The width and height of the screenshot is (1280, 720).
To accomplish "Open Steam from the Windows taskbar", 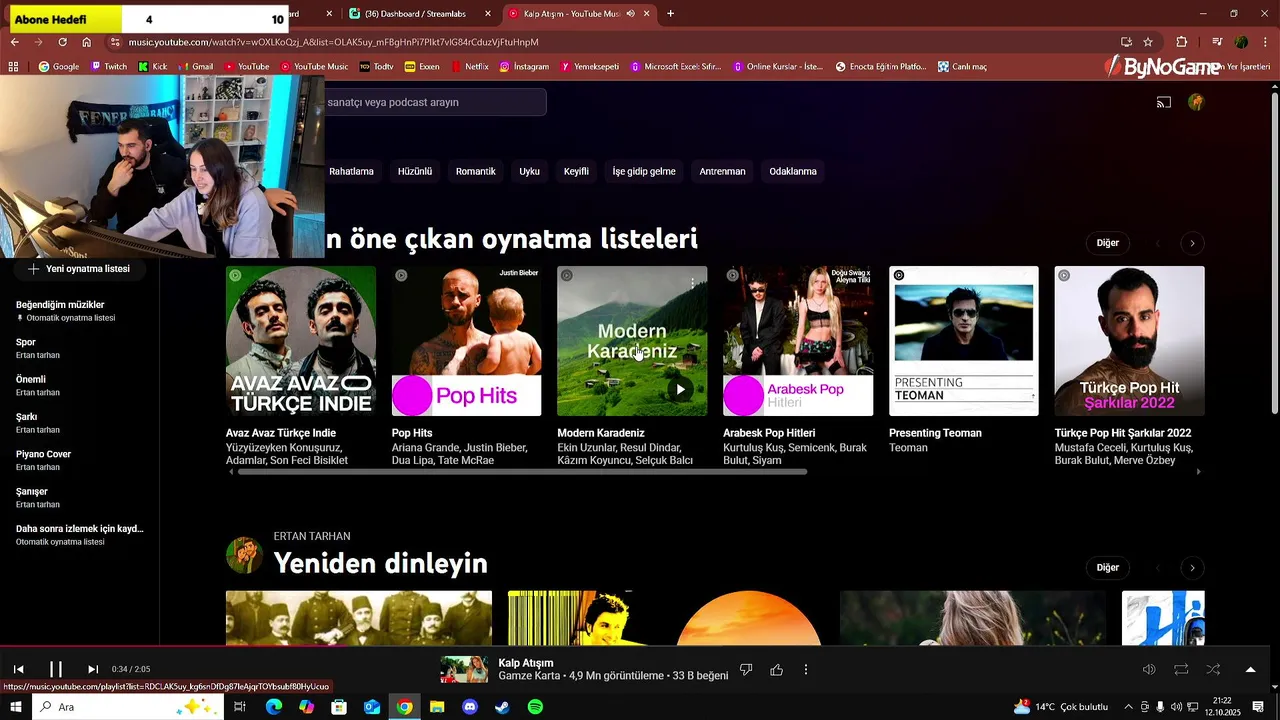I will tap(503, 707).
